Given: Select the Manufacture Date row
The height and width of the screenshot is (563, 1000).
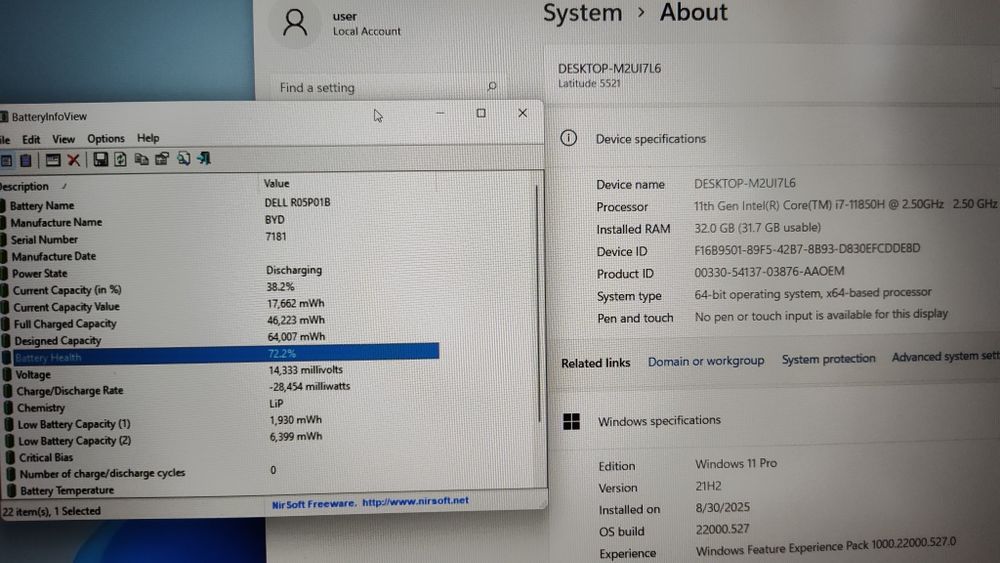Looking at the screenshot, I should (x=220, y=256).
